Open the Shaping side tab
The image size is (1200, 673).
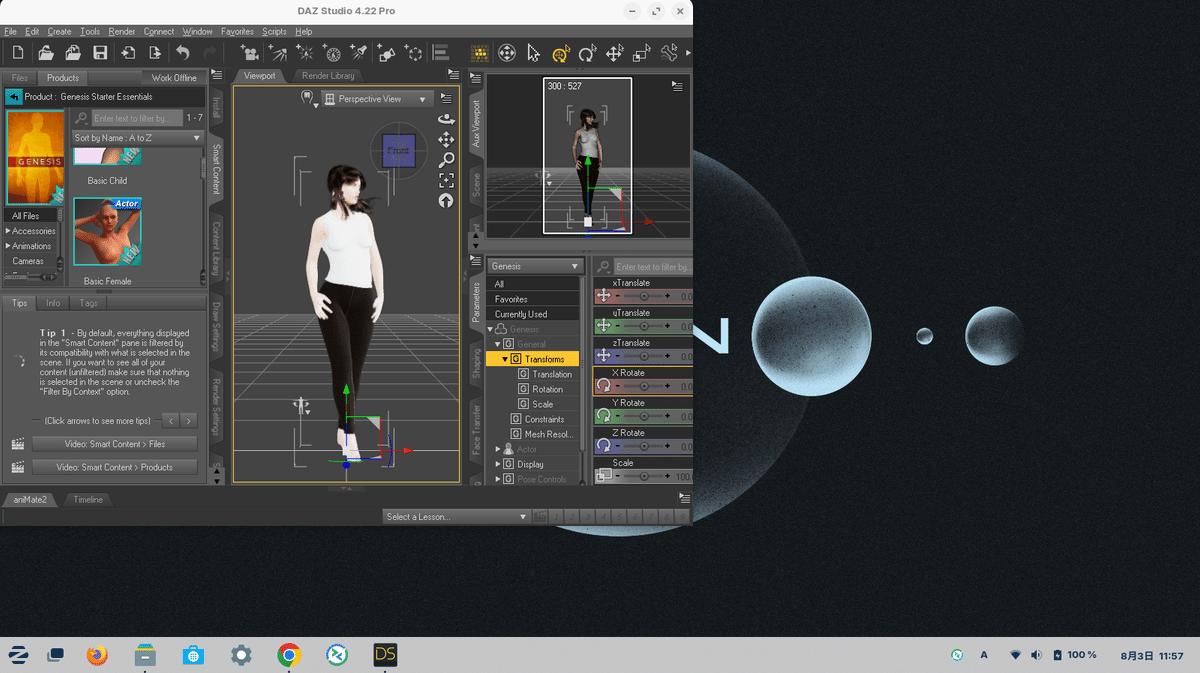(476, 364)
